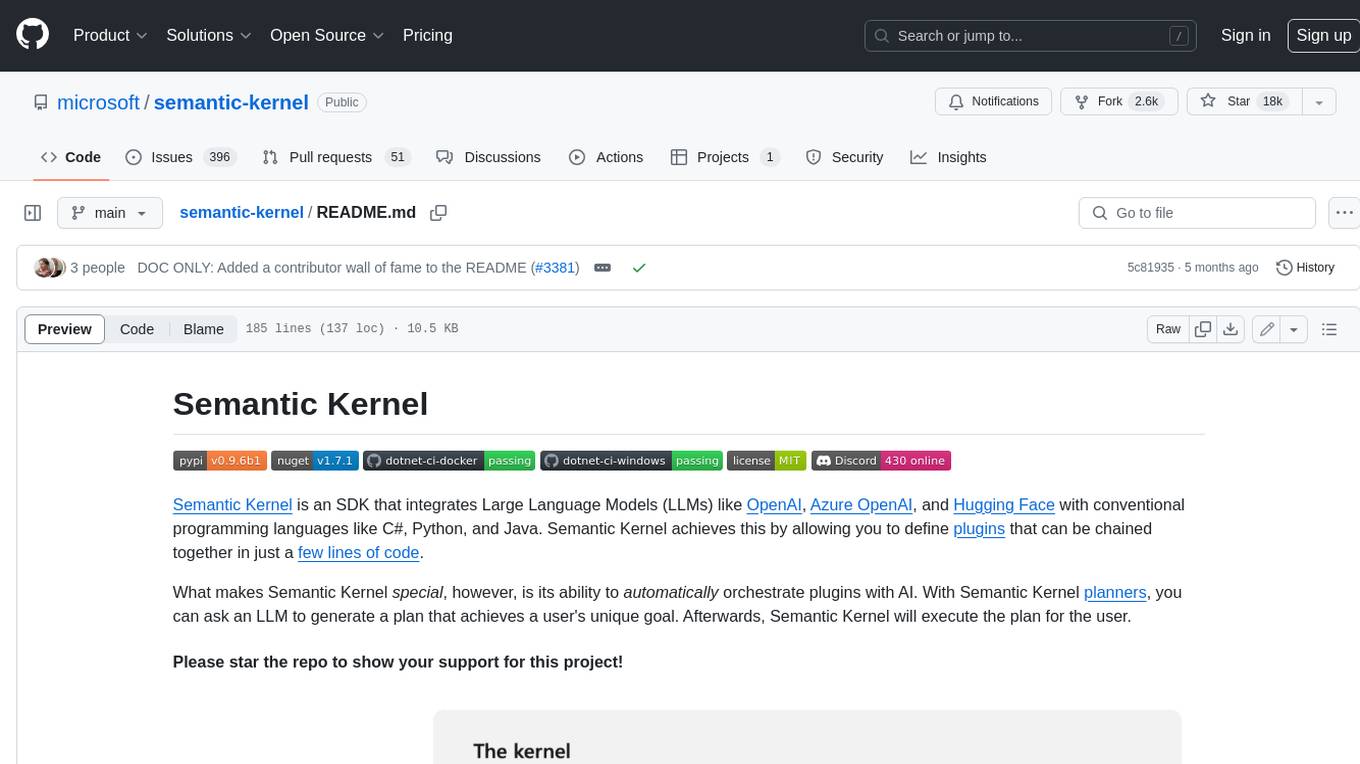This screenshot has height=764, width=1360.
Task: Open the microsoft organization link
Action: point(98,102)
